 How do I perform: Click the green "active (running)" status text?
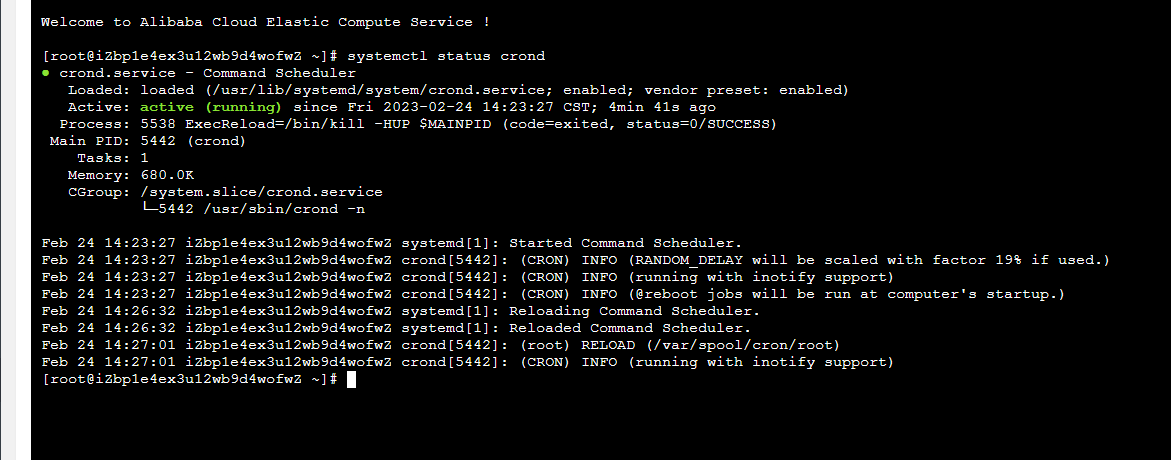tap(211, 107)
